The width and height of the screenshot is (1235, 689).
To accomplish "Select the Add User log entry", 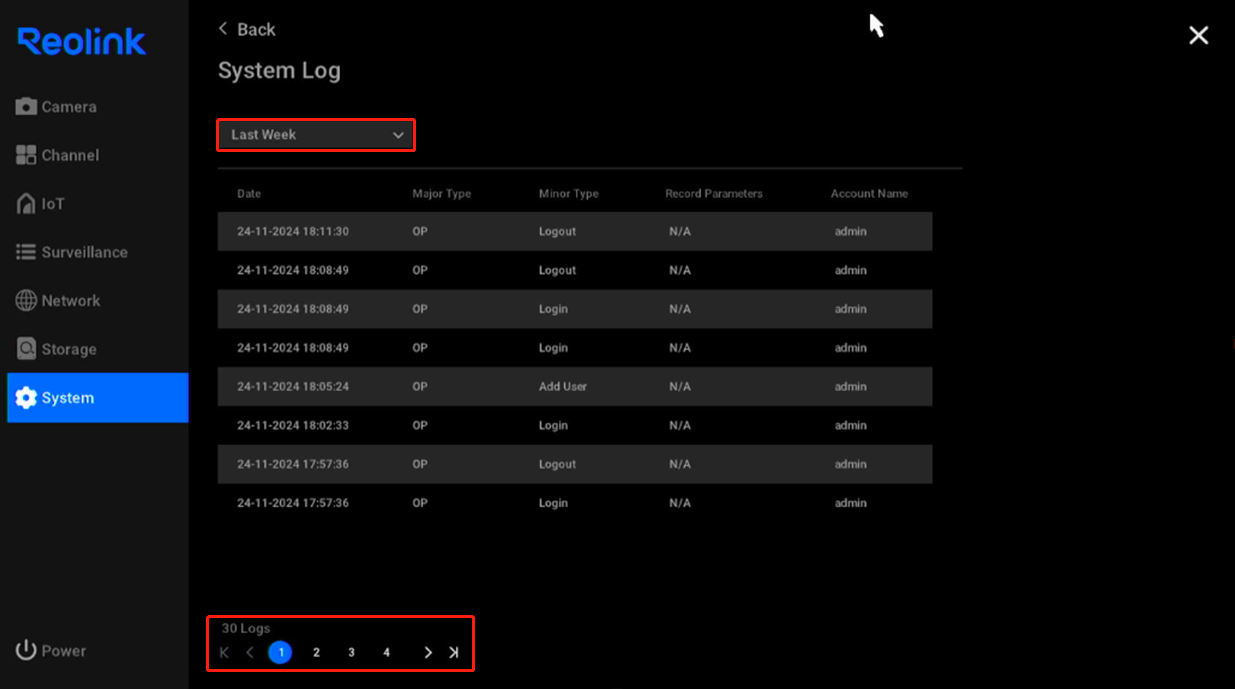I will pos(575,386).
